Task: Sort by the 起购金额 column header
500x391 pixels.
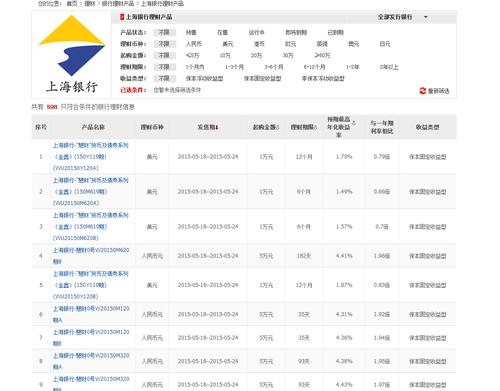Action: coord(266,127)
